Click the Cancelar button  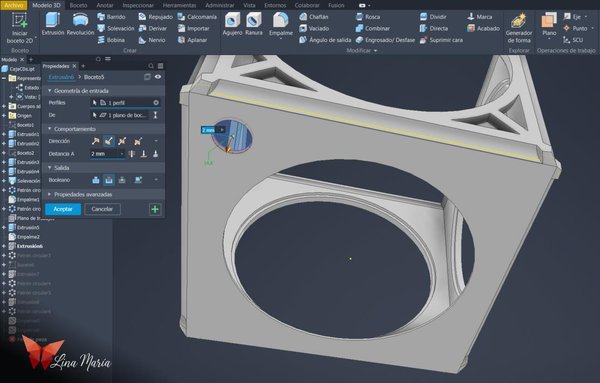click(x=102, y=209)
